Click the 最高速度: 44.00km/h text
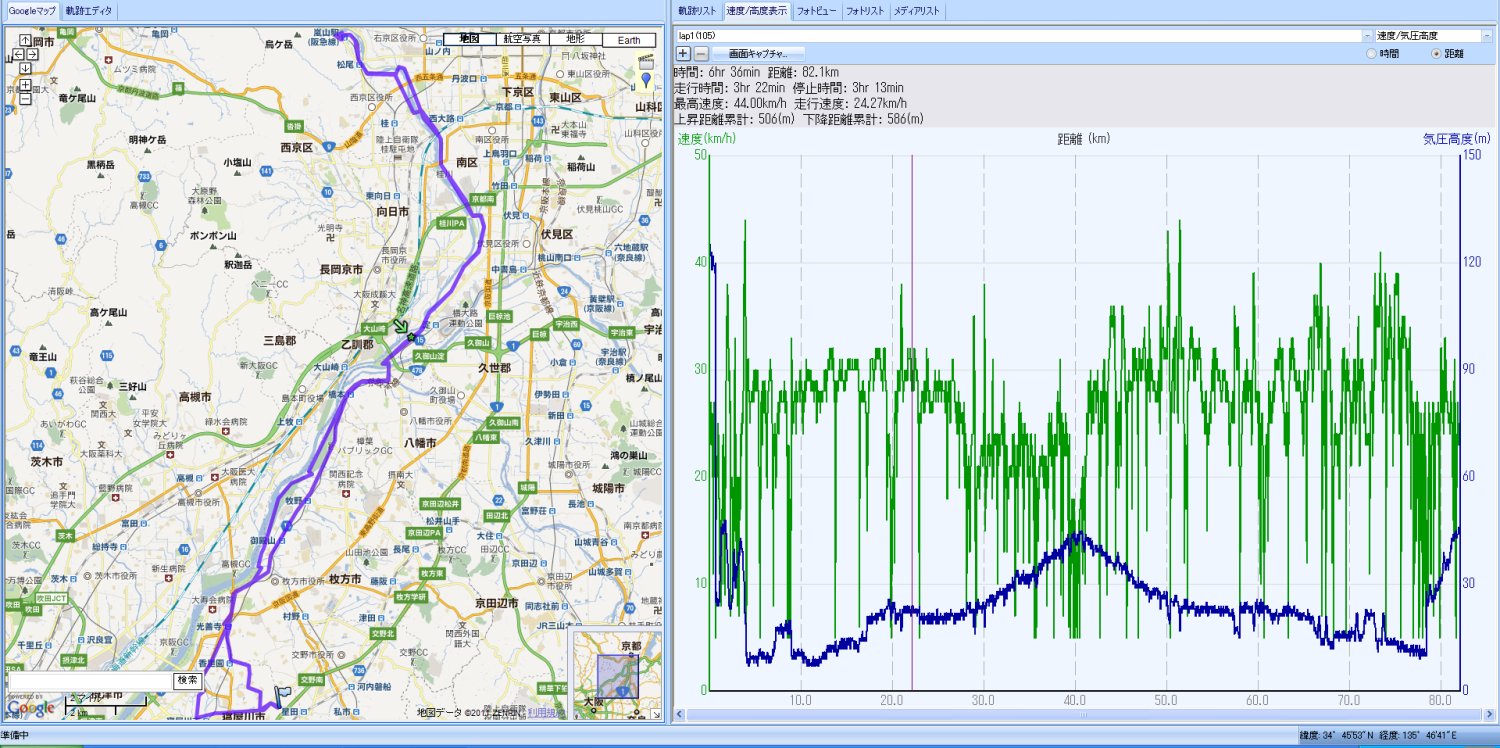The height and width of the screenshot is (748, 1500). 729,103
